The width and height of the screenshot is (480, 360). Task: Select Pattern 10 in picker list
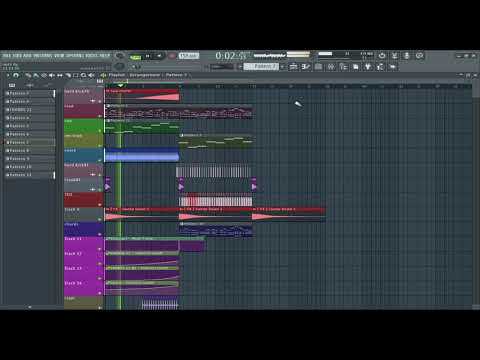(x=29, y=167)
